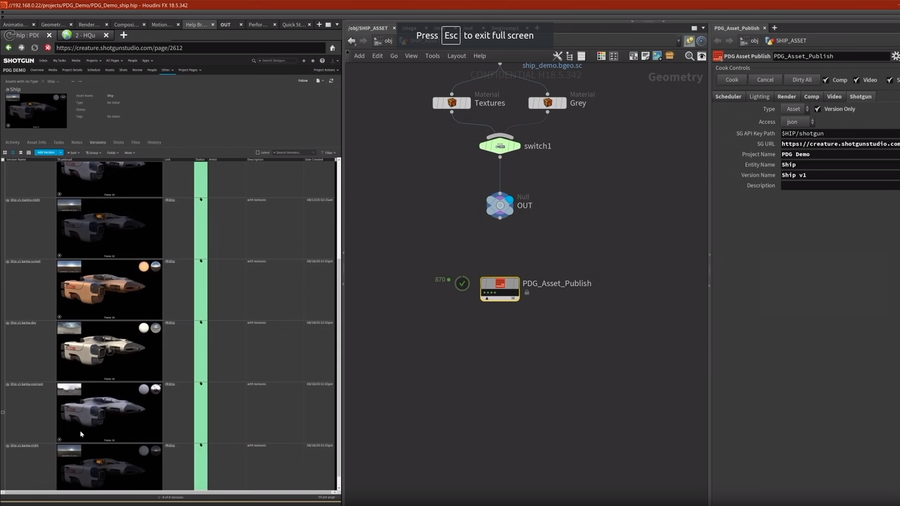Open the Access dropdown set to json

798,122
